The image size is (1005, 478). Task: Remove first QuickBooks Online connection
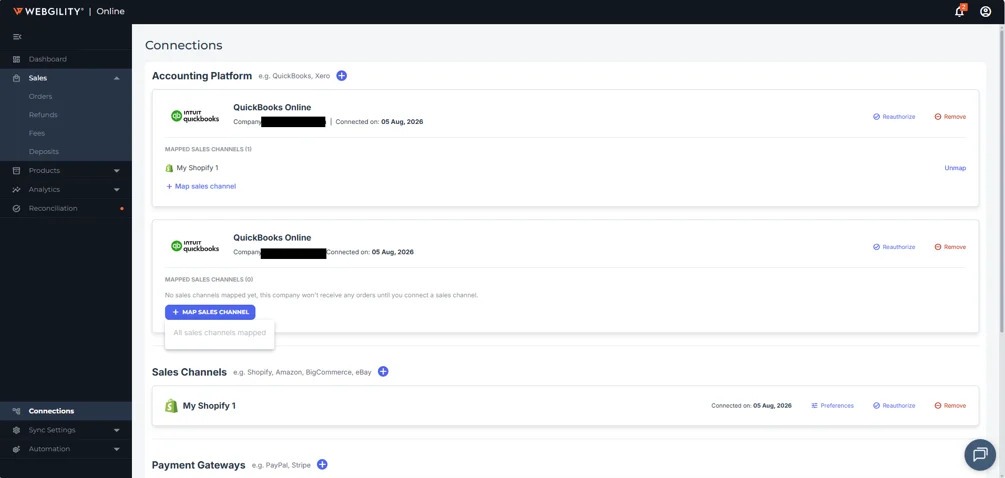[x=950, y=117]
